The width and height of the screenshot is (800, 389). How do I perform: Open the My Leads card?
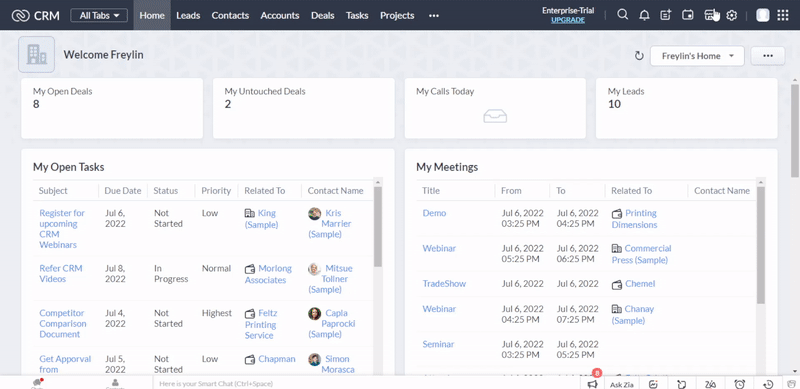pyautogui.click(x=687, y=108)
